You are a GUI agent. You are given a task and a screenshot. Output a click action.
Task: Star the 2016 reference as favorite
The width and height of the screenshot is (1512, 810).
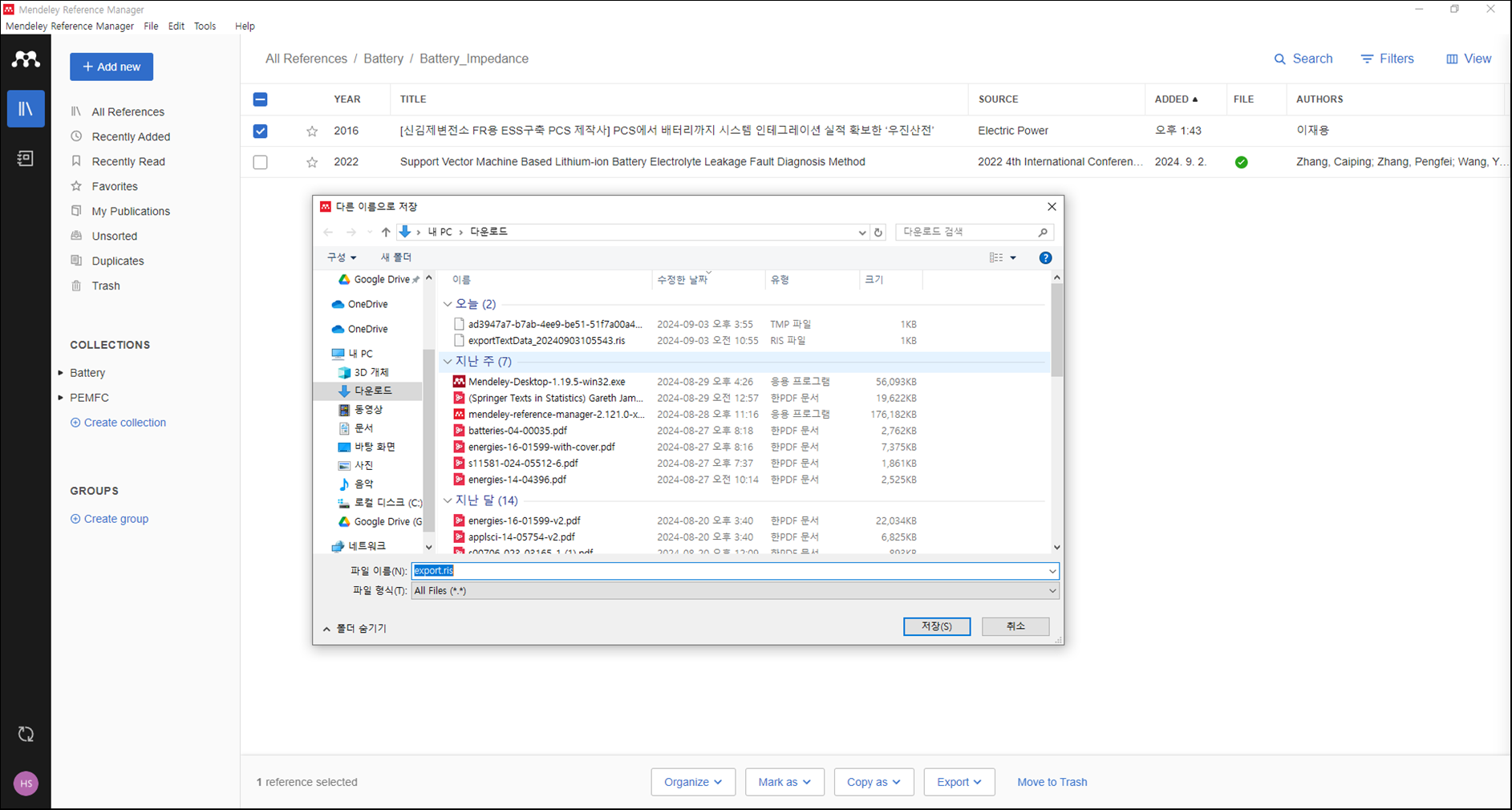click(x=312, y=131)
